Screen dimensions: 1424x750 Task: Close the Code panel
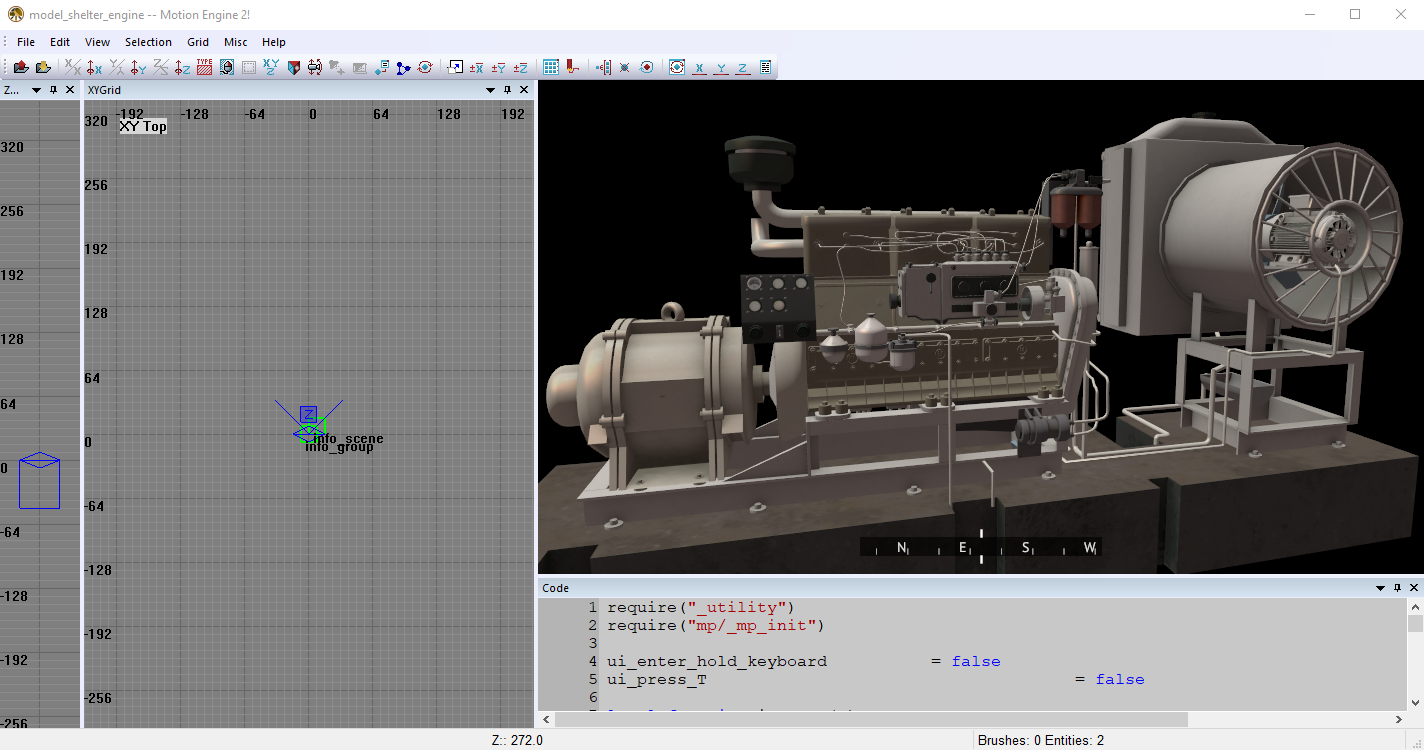tap(1414, 588)
